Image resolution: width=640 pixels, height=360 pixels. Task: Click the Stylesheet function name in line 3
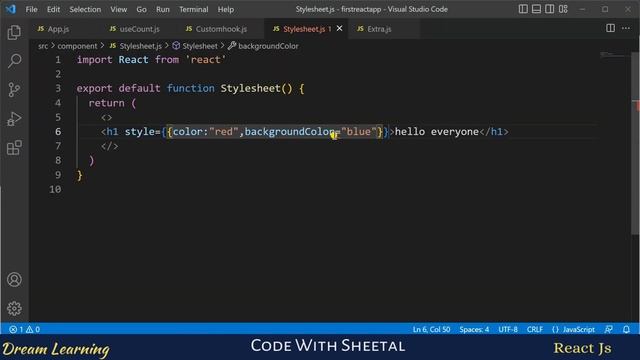(251, 88)
